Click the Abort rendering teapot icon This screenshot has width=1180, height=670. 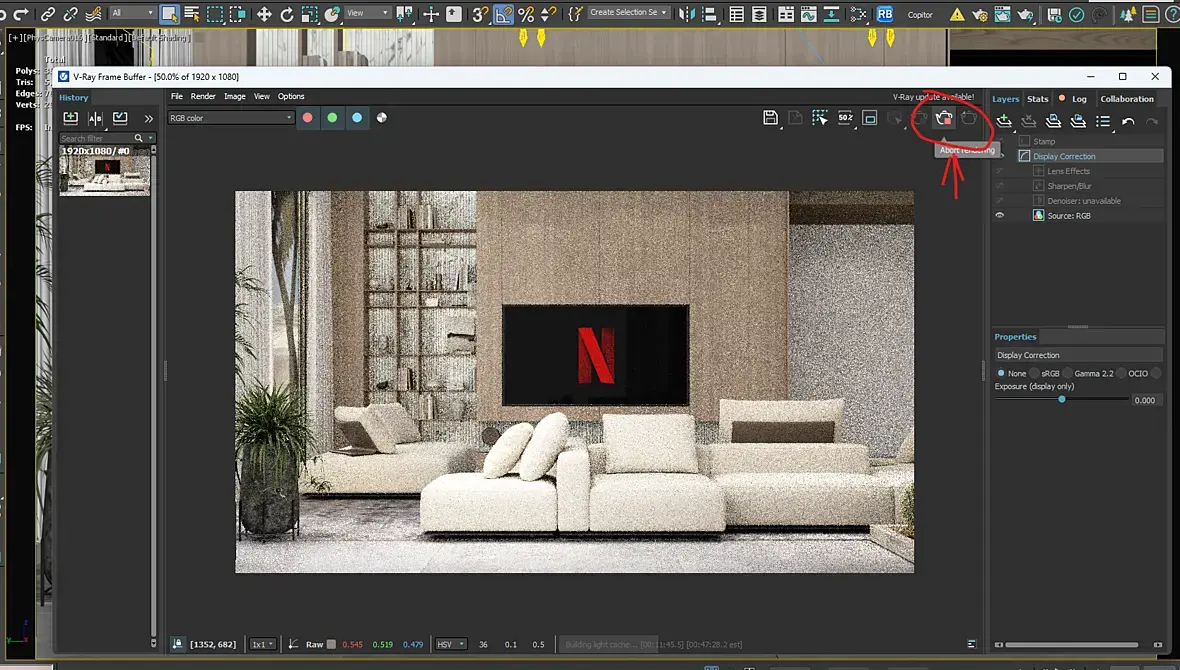[x=944, y=118]
